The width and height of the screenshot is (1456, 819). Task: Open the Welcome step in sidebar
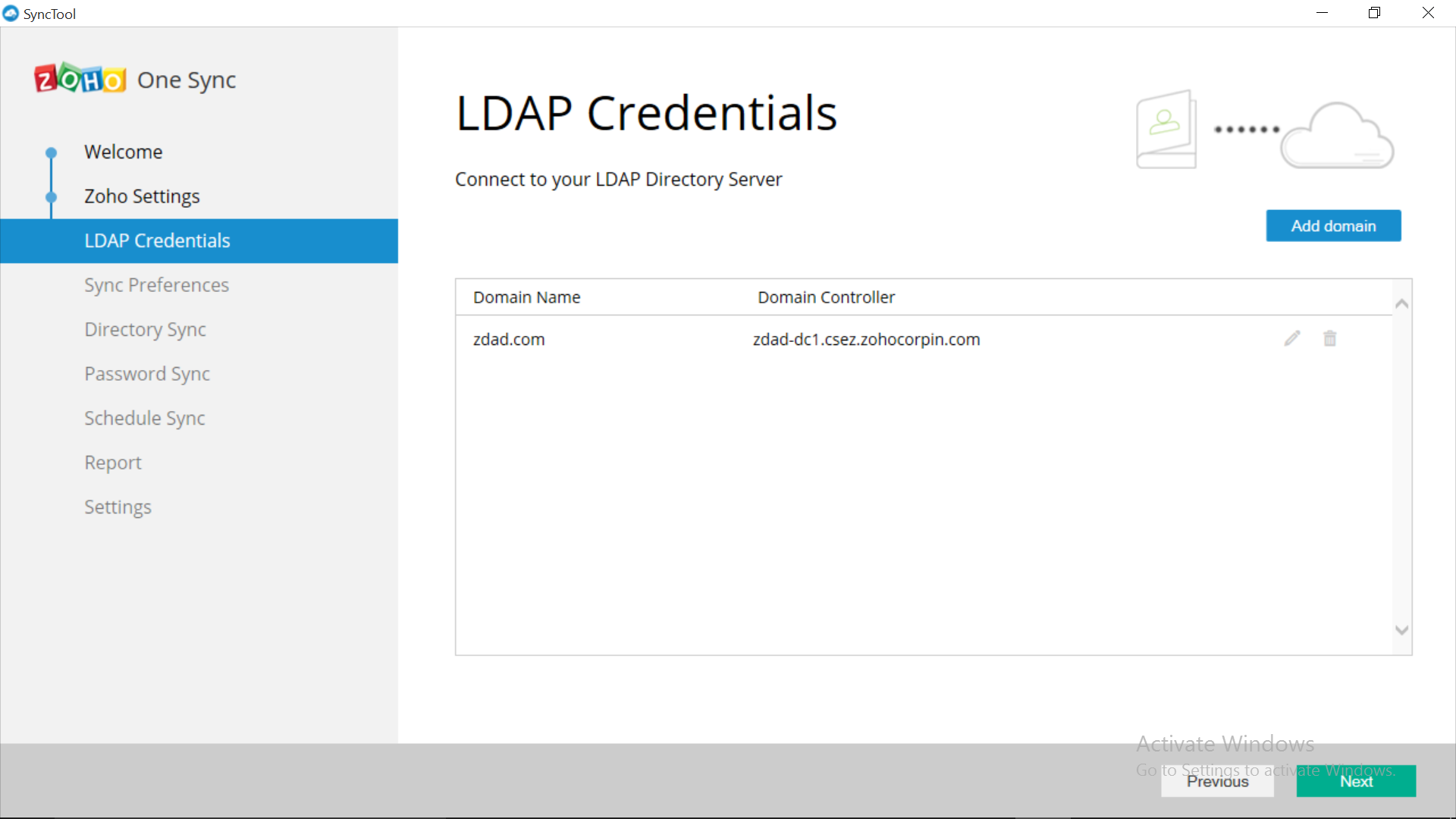point(124,152)
